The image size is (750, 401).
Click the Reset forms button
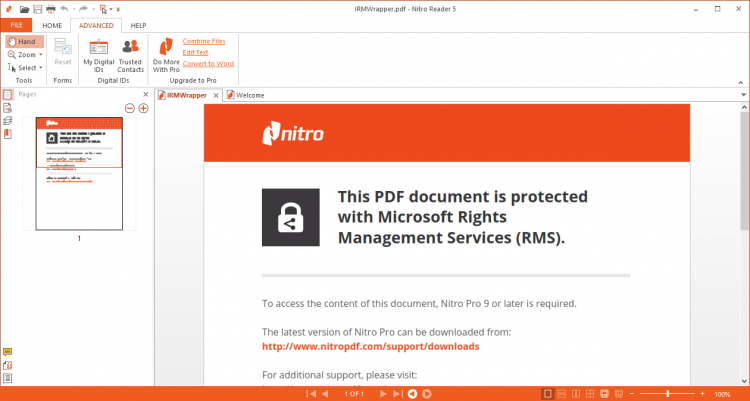(x=63, y=52)
